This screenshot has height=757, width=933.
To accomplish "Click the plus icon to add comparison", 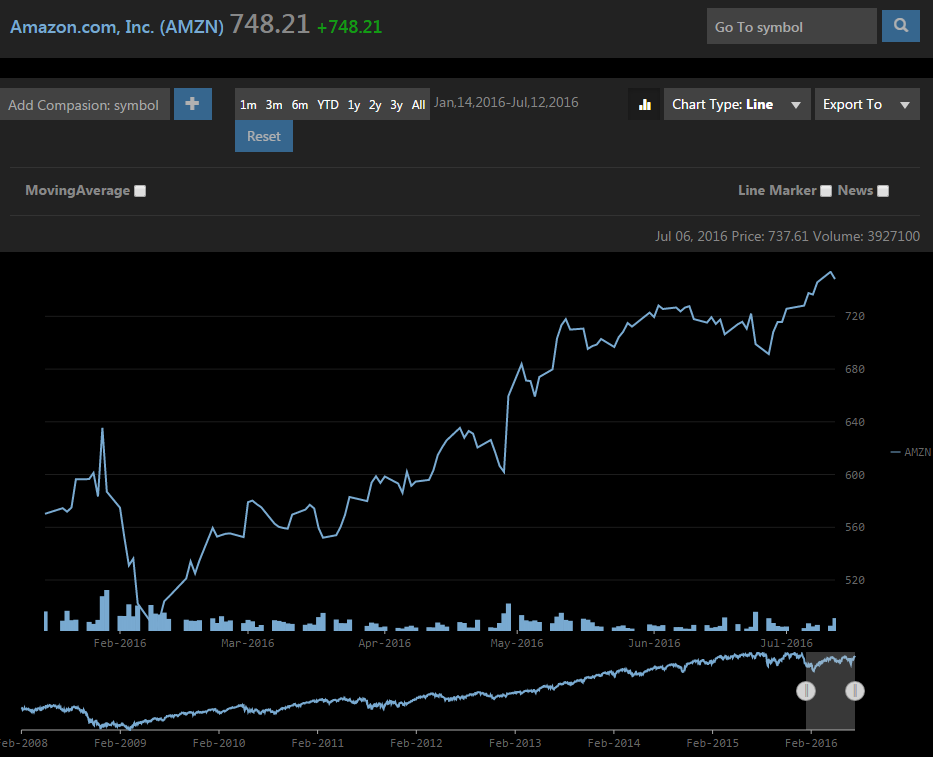I will click(x=193, y=104).
